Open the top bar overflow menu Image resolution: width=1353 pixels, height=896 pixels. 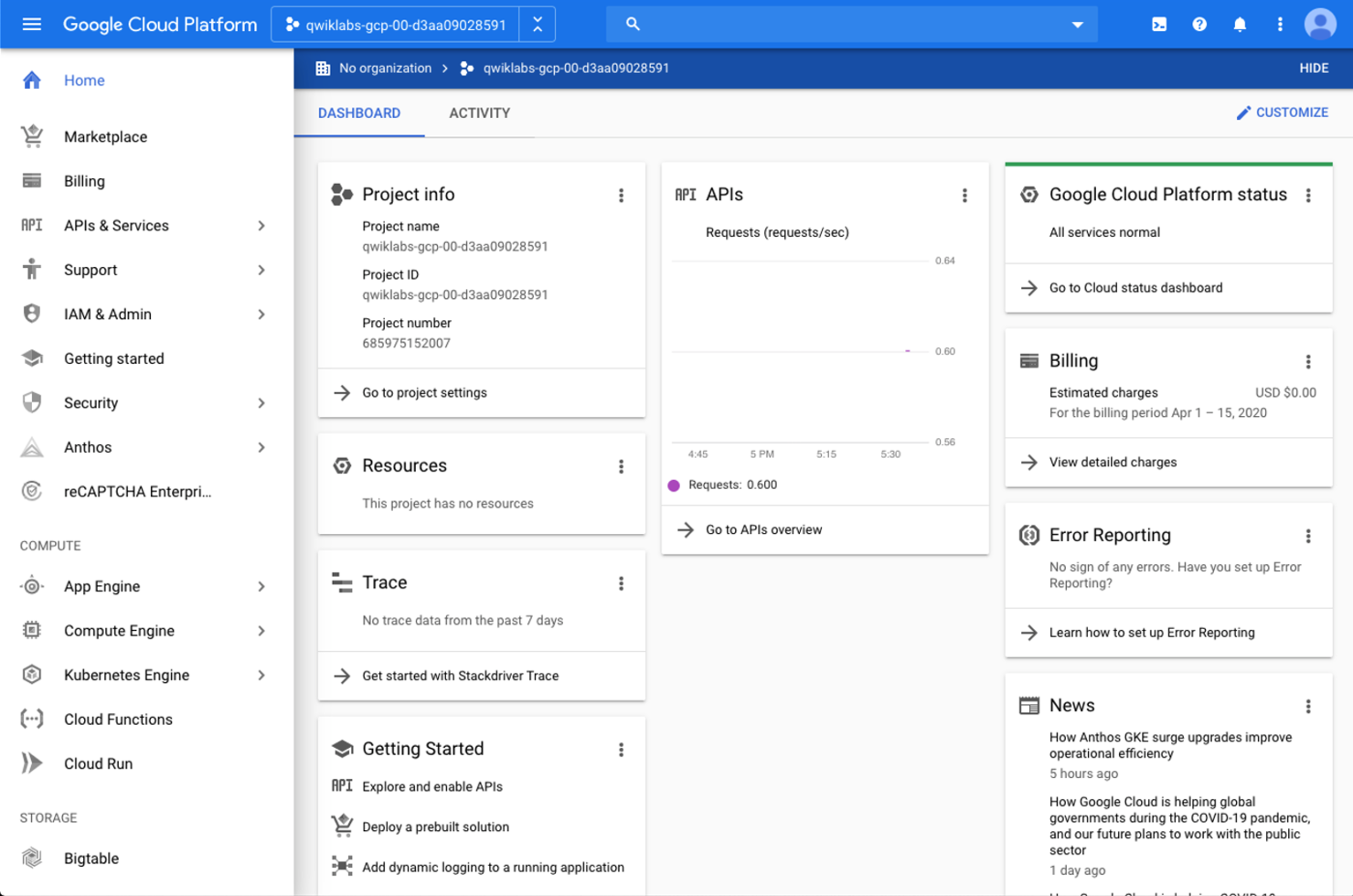click(1280, 24)
